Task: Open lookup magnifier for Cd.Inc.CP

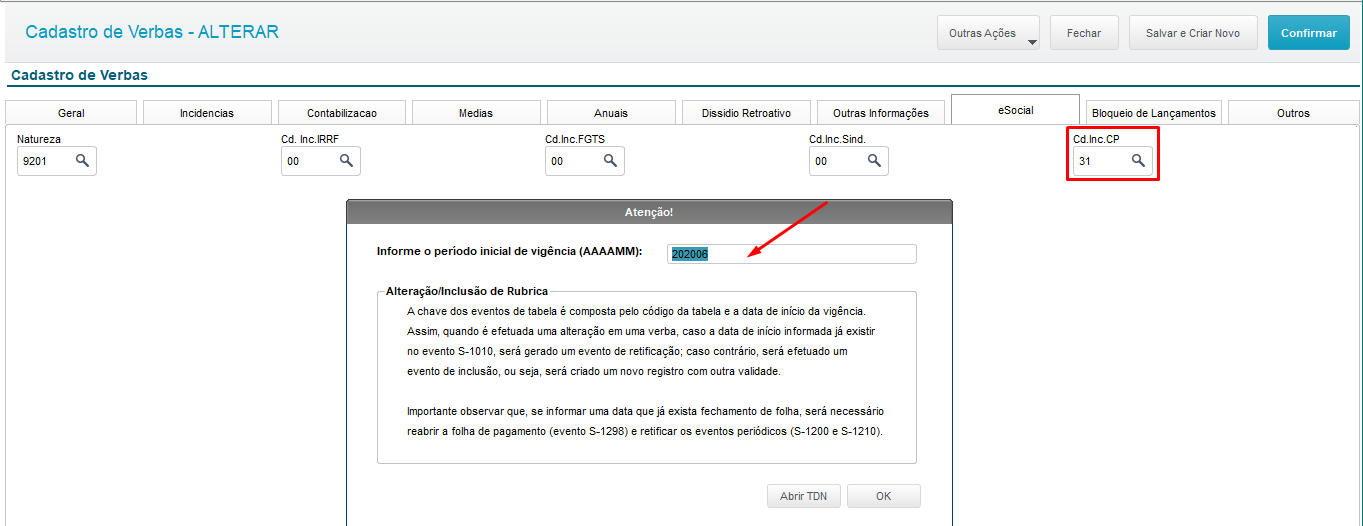Action: [x=1138, y=160]
